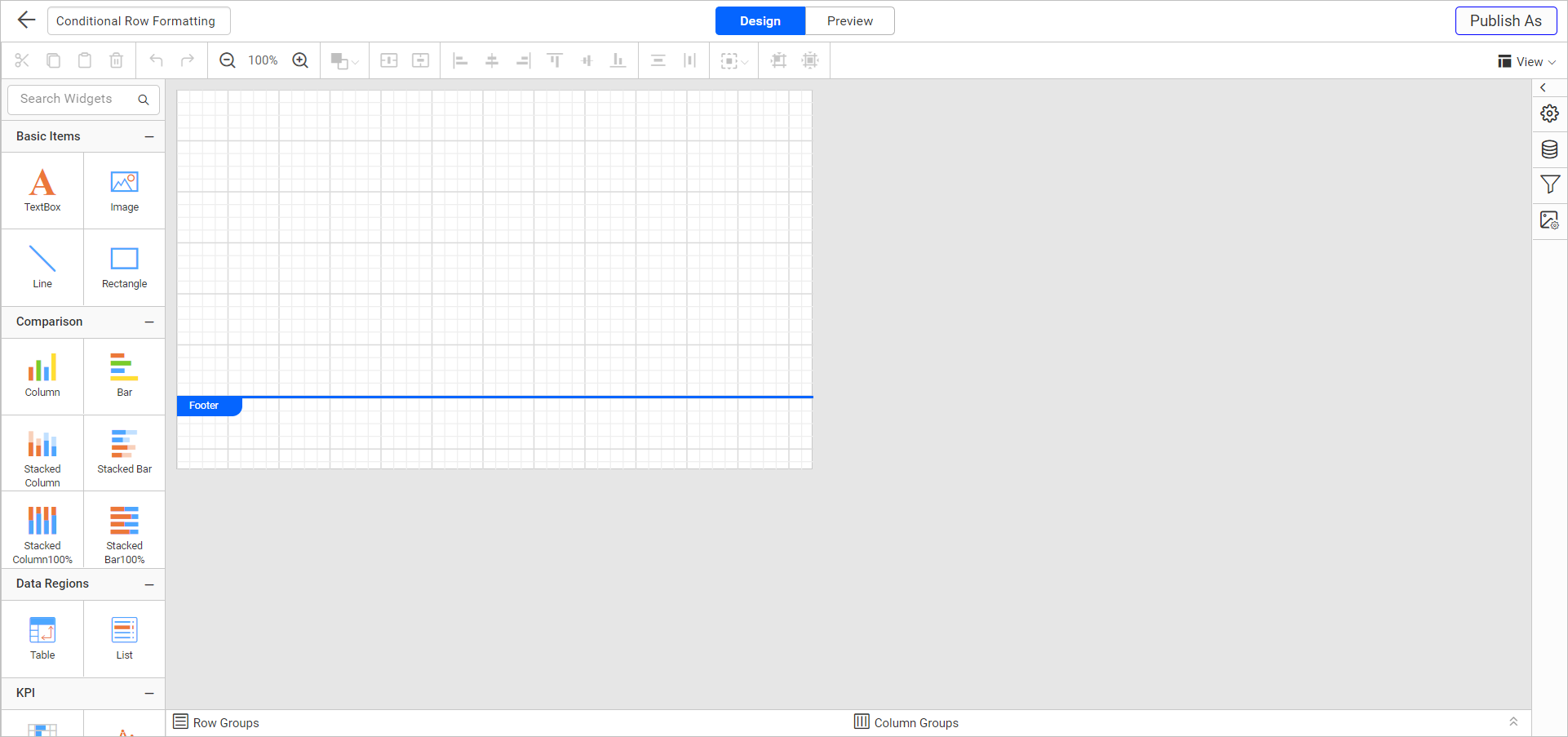Open the Parameters filter panel

(1550, 184)
